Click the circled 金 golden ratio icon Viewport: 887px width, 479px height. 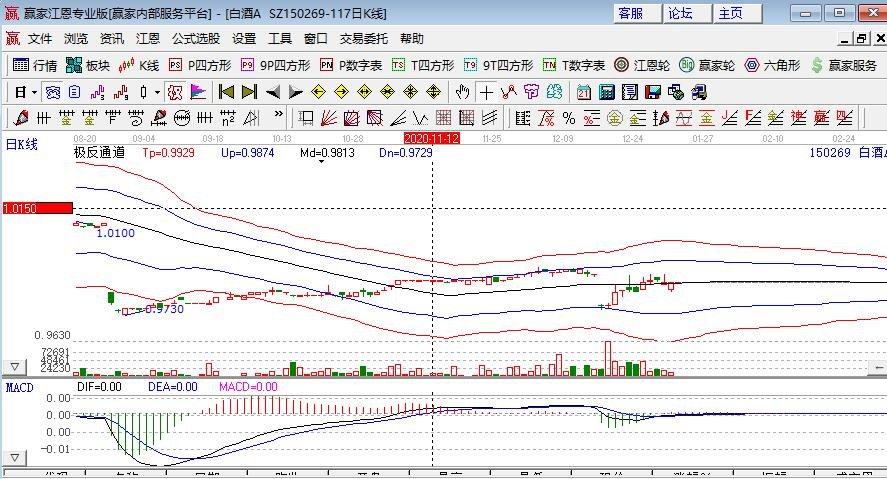615,118
